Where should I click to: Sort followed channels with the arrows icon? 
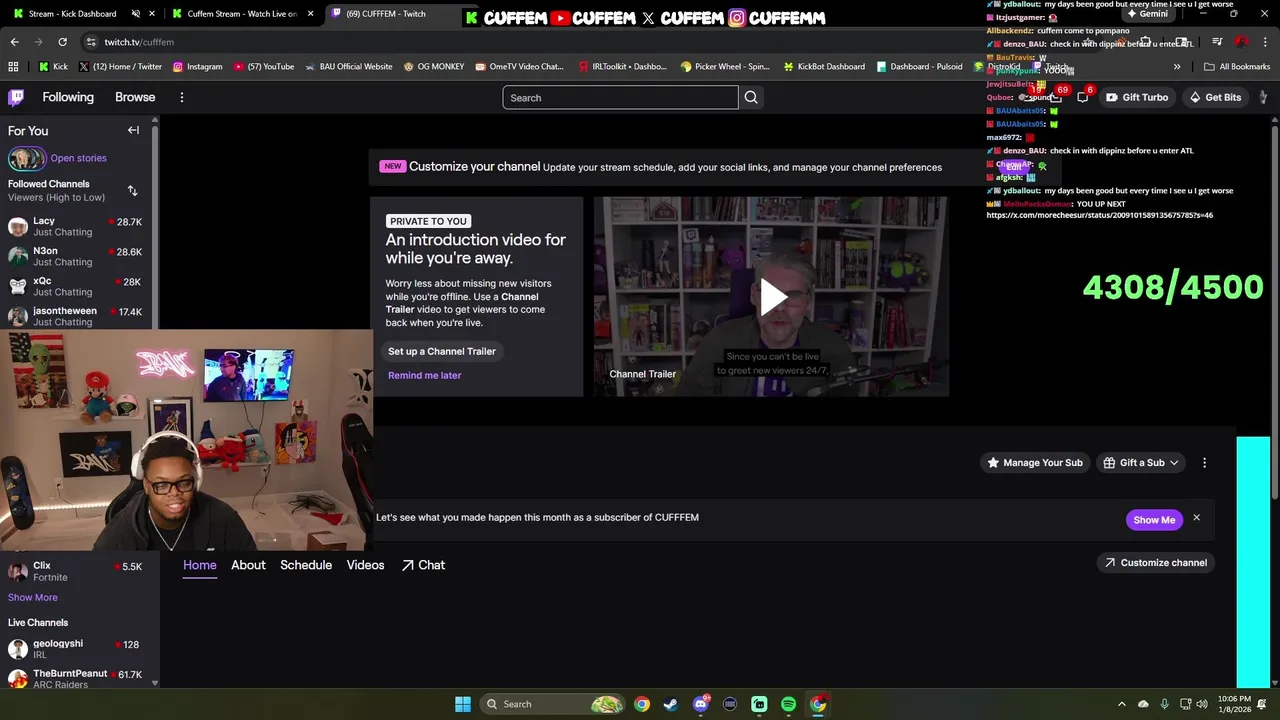click(x=132, y=191)
